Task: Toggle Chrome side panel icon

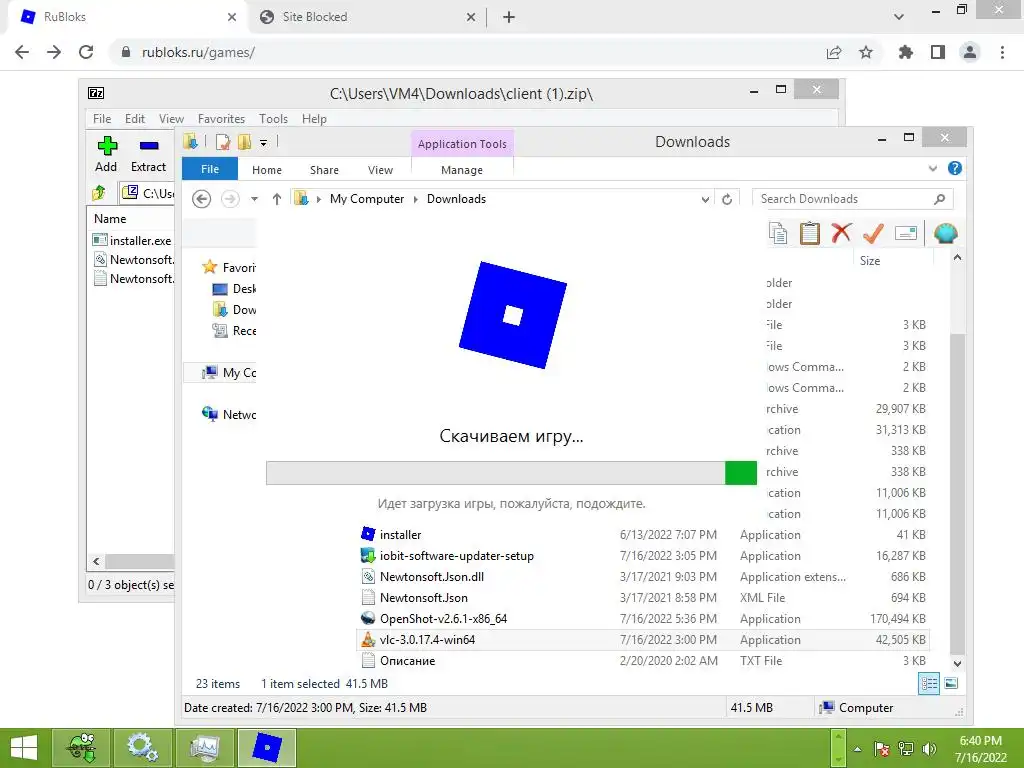Action: coord(938,52)
